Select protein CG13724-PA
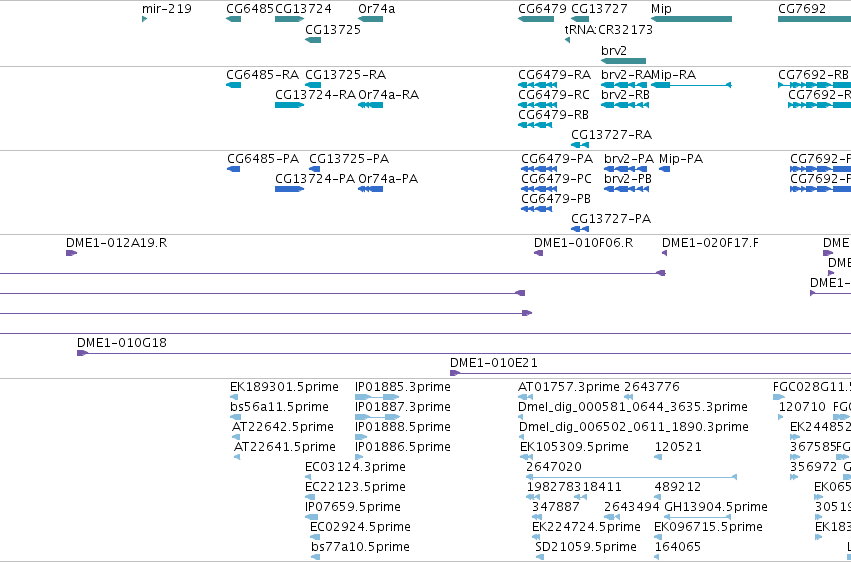851x562 pixels. coord(315,180)
